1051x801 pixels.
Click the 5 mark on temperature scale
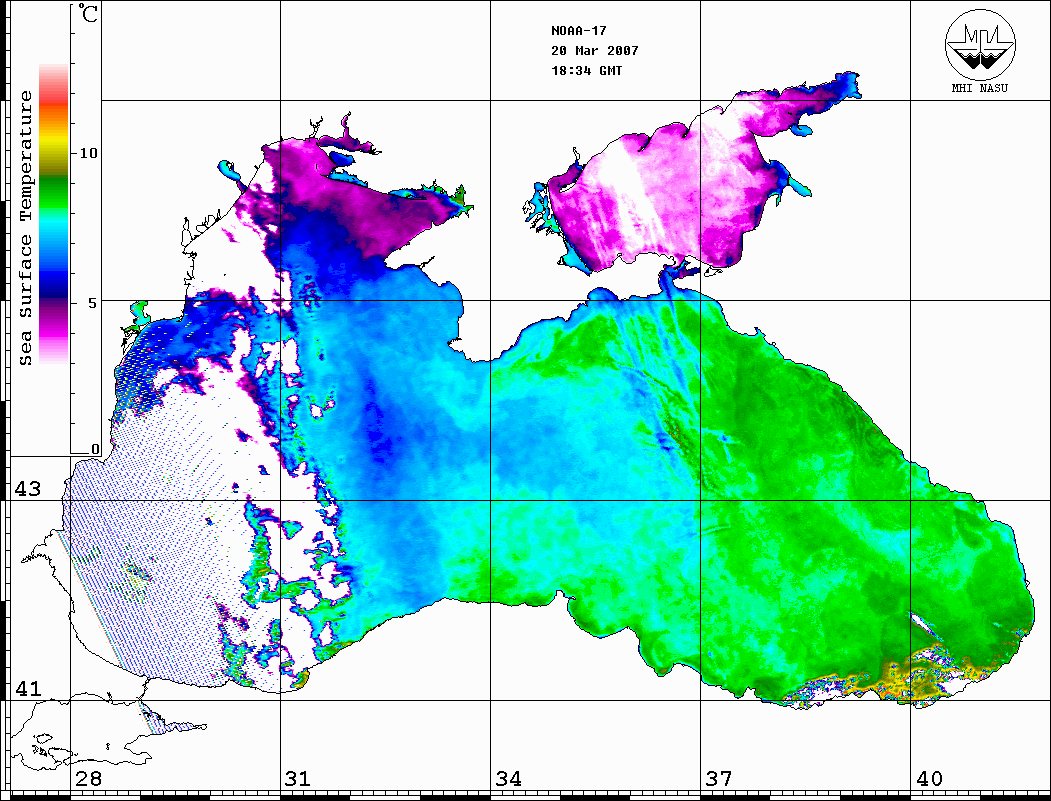click(92, 303)
